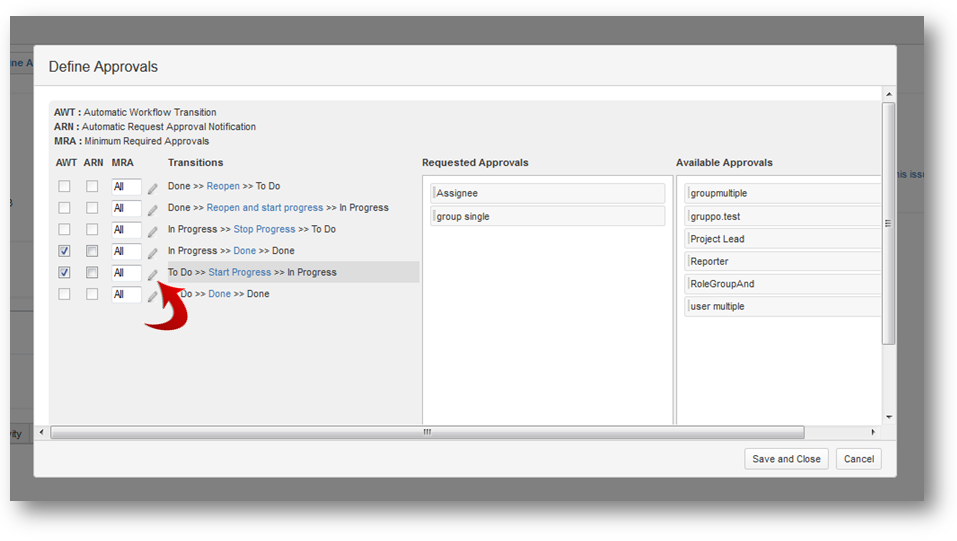This screenshot has height=541, width=957.
Task: Click pencil icon for Done Reopen To Do row
Action: click(153, 187)
